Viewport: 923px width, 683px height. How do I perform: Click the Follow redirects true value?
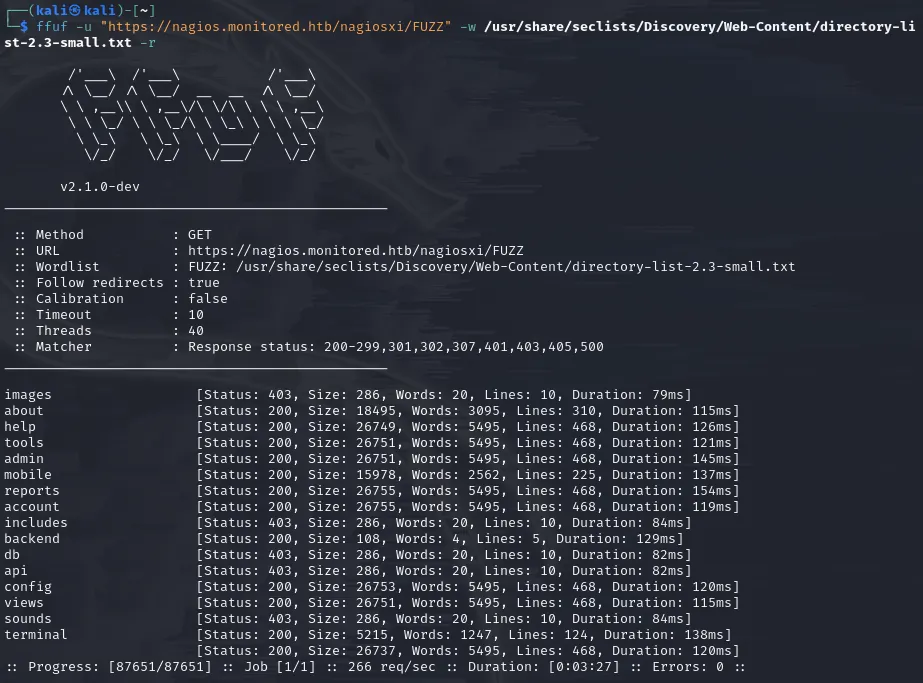(204, 283)
